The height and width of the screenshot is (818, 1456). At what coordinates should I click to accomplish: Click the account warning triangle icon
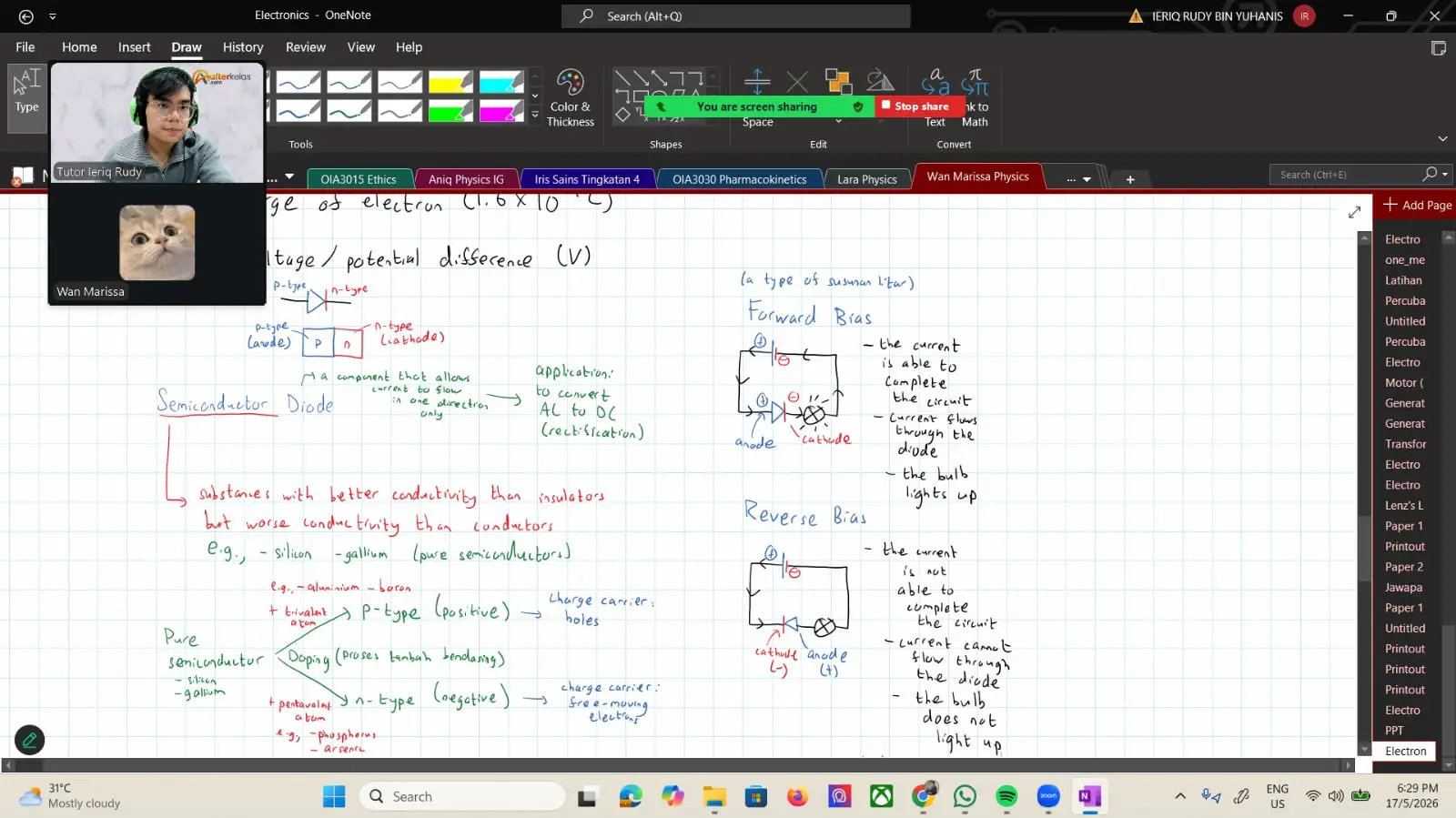(x=1136, y=16)
